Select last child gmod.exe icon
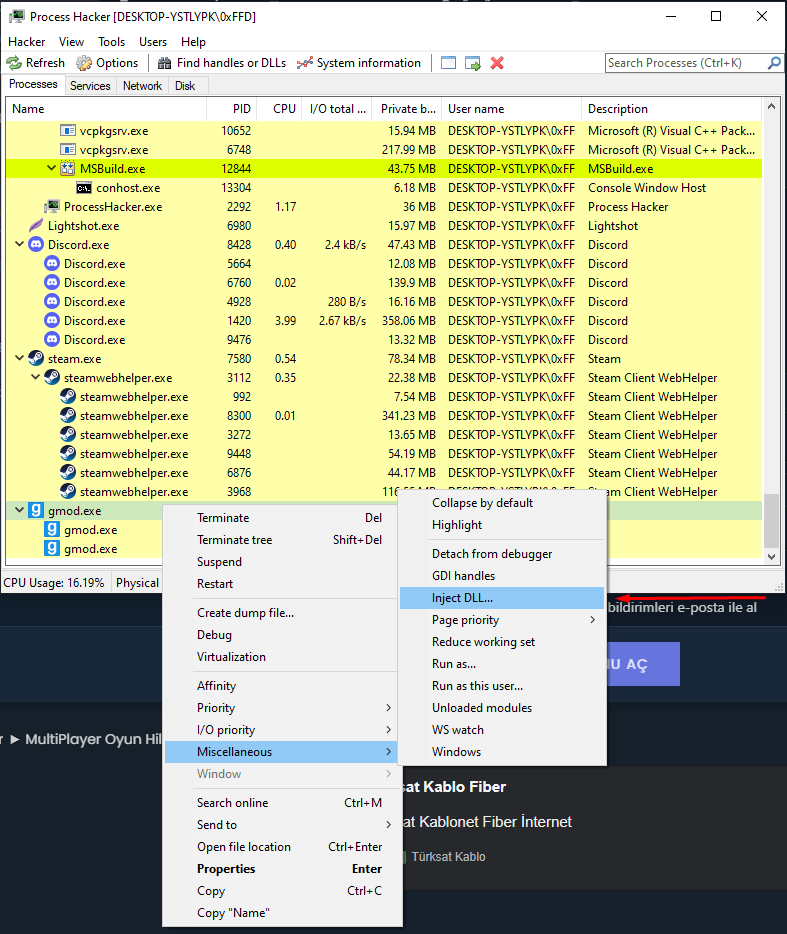Image resolution: width=787 pixels, height=934 pixels. (52, 549)
